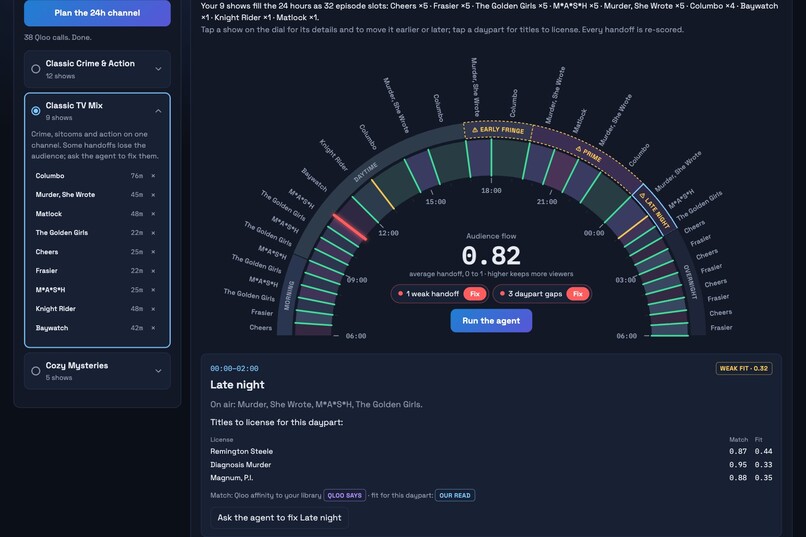Ask the agent to fix Late night
The width and height of the screenshot is (806, 537).
point(279,517)
